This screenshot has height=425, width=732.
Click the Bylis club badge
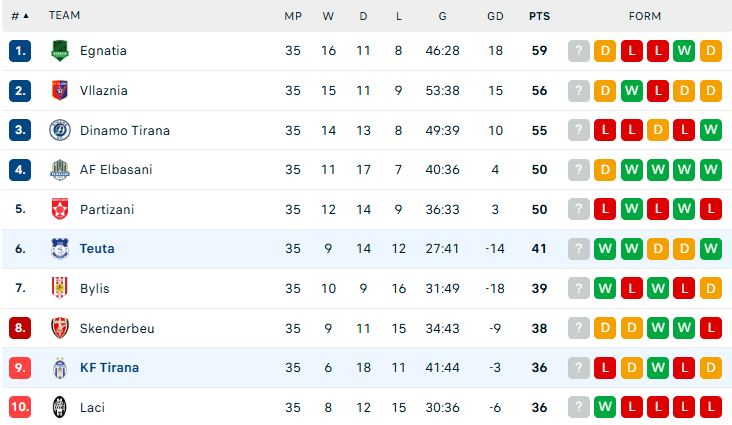click(x=59, y=289)
